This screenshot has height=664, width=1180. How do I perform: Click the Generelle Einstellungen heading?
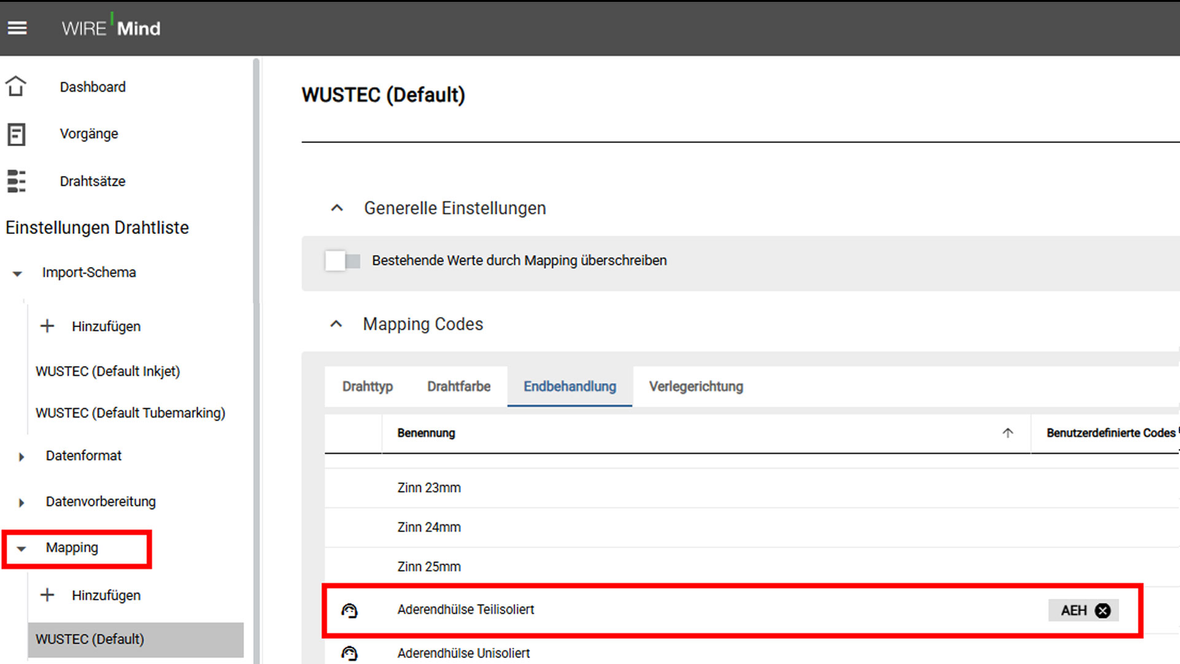tap(455, 208)
